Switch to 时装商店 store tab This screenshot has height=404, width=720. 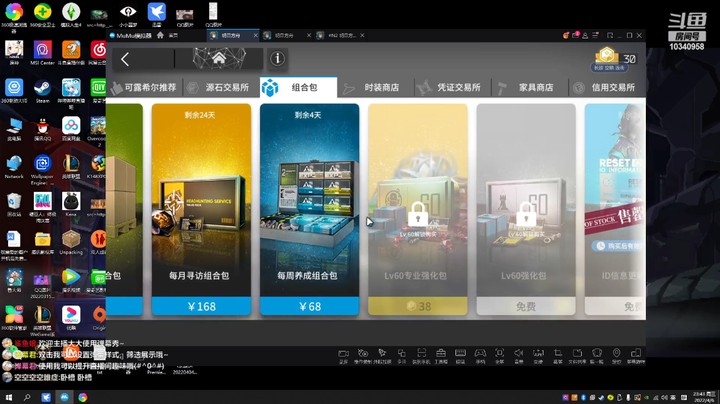coord(375,87)
